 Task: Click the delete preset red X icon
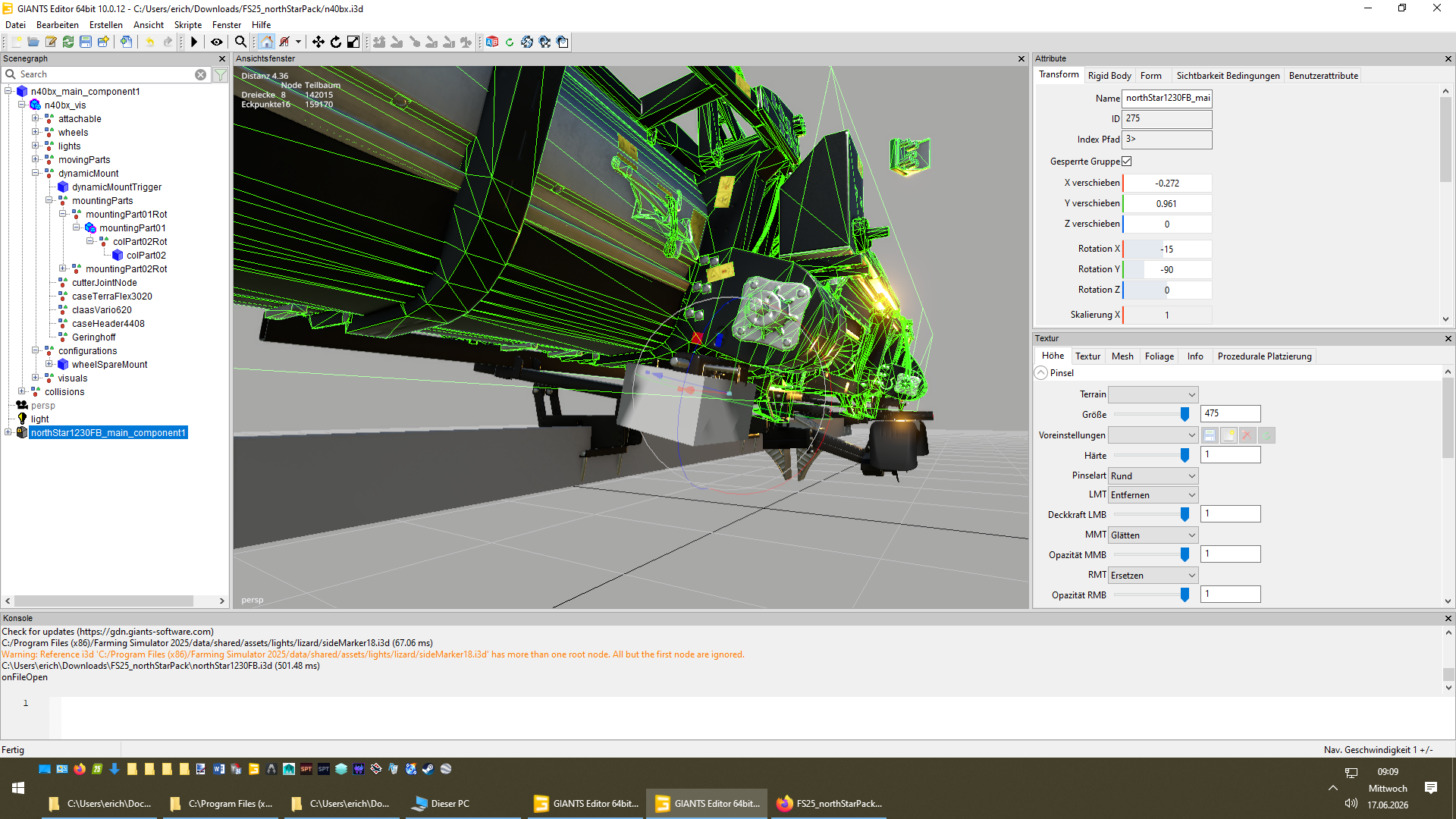[1247, 435]
